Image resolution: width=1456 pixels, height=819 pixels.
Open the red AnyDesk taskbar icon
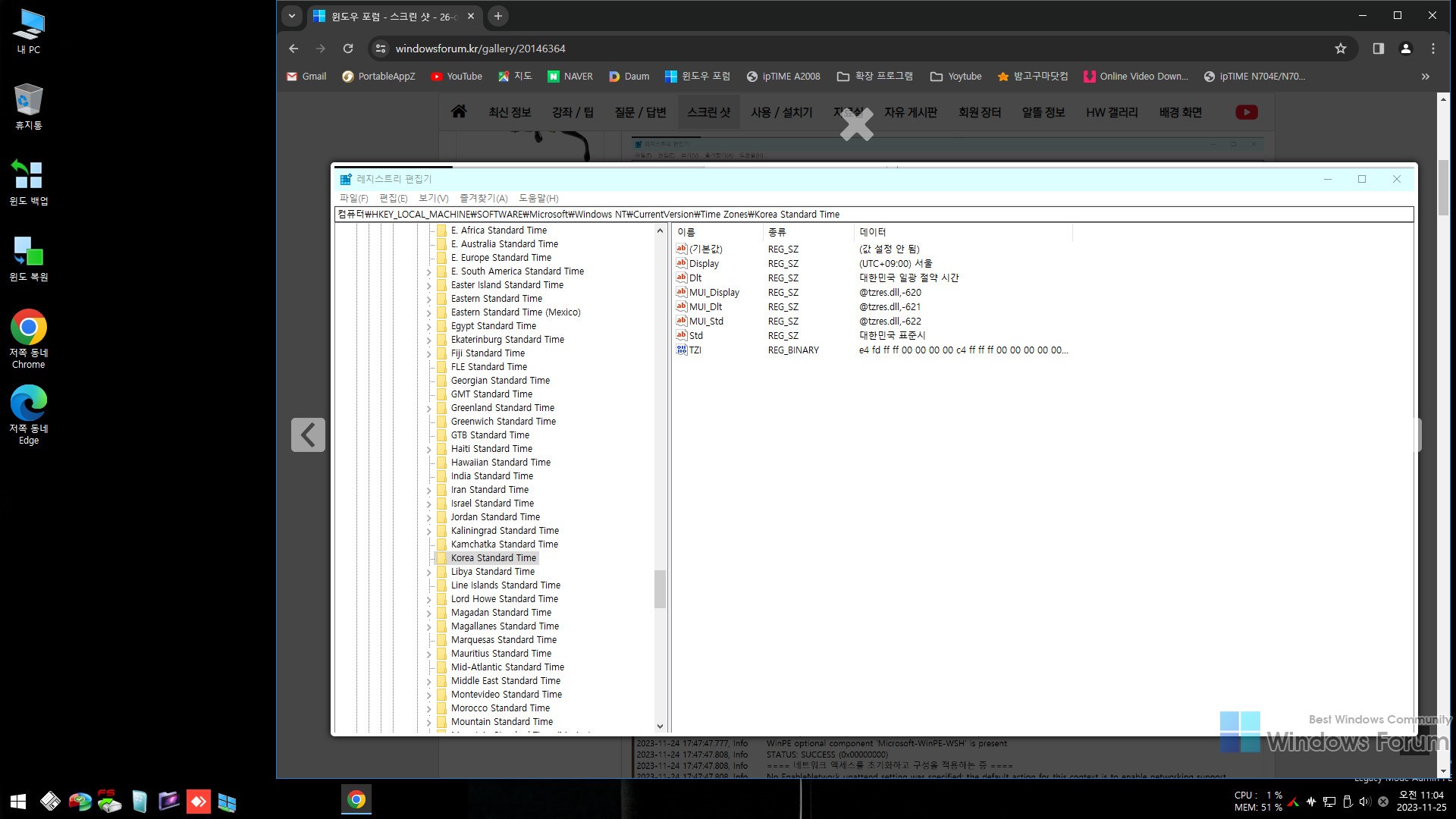198,802
